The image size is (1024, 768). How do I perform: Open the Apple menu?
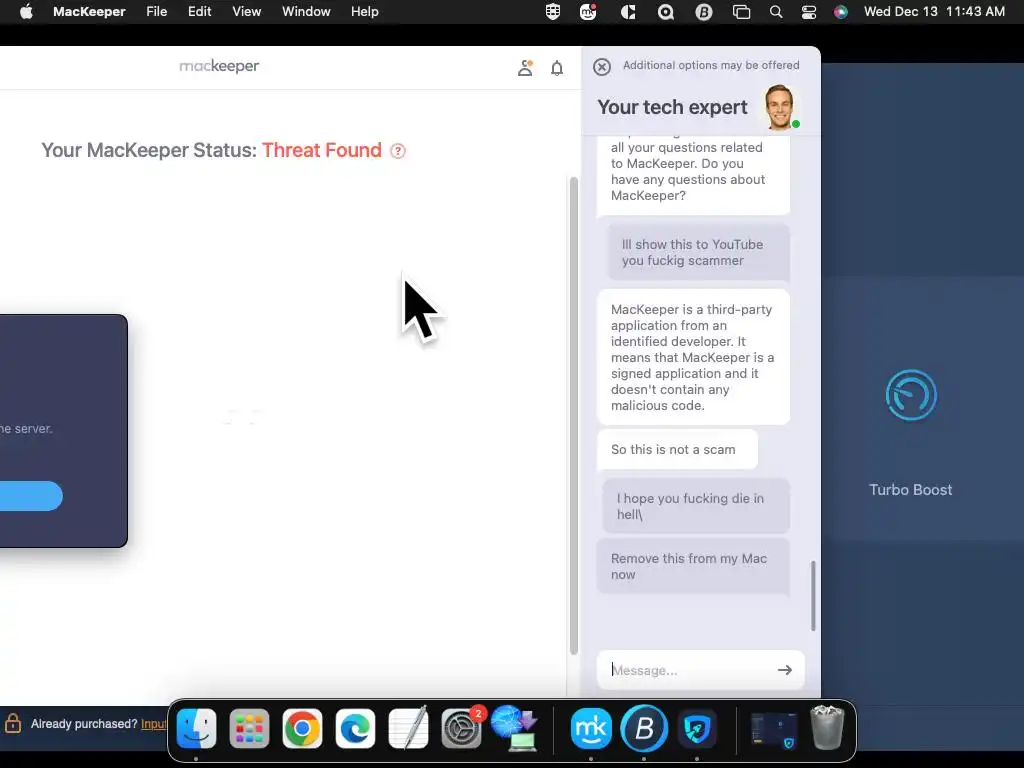click(x=26, y=12)
